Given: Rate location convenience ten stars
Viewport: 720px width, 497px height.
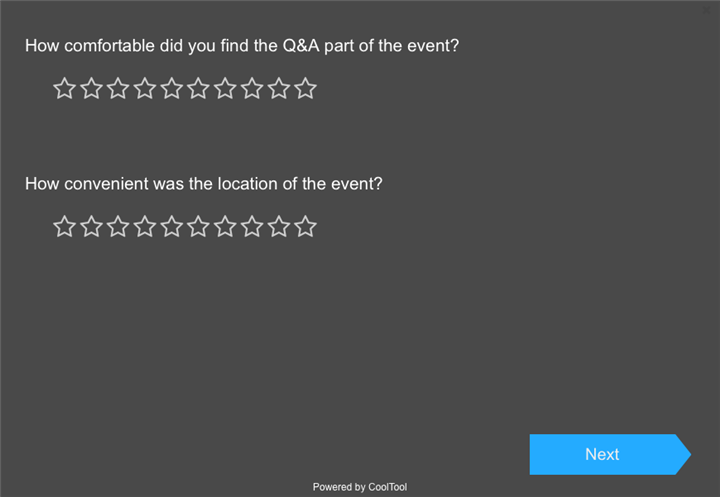Looking at the screenshot, I should [x=306, y=227].
